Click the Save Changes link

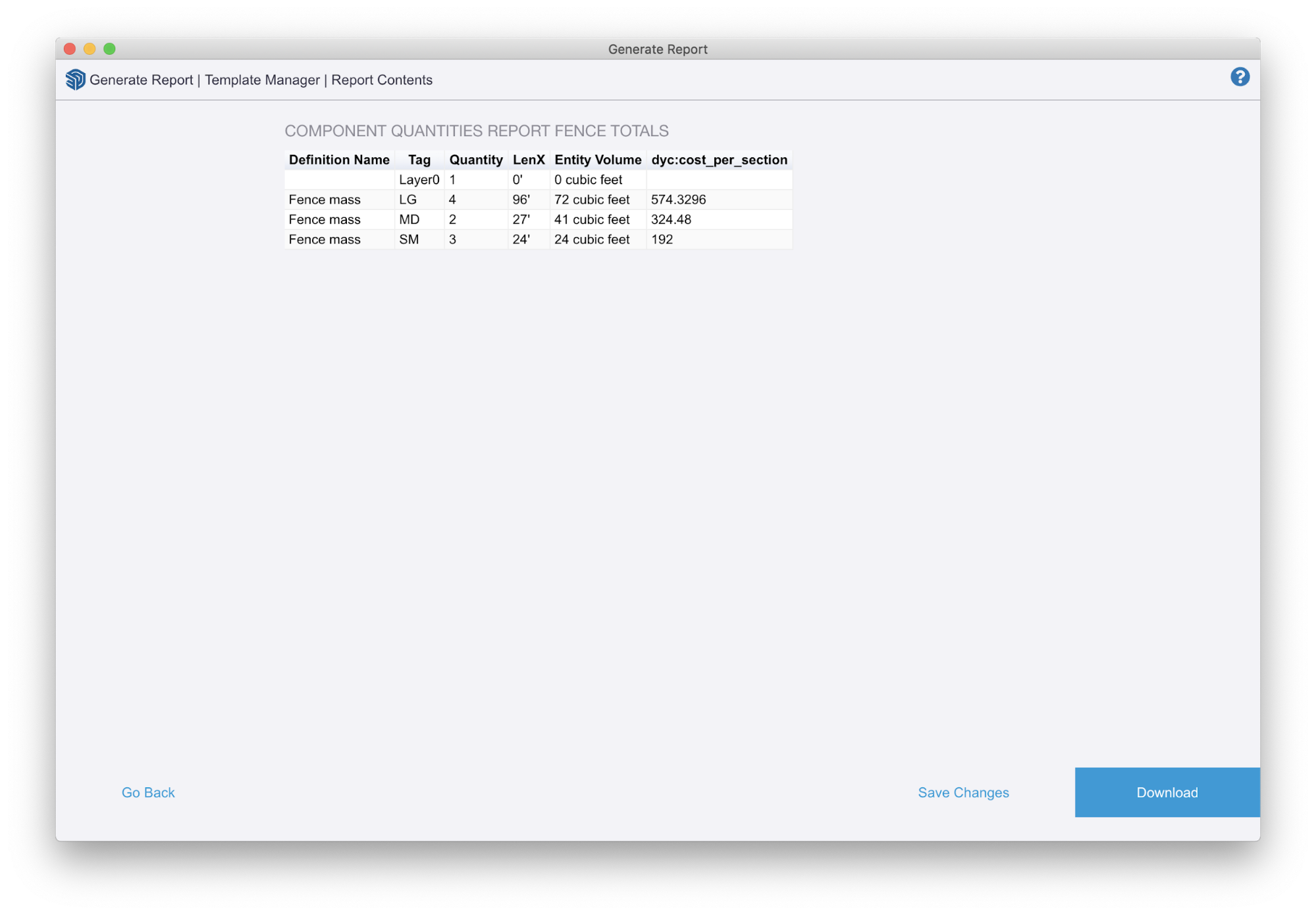tap(963, 793)
